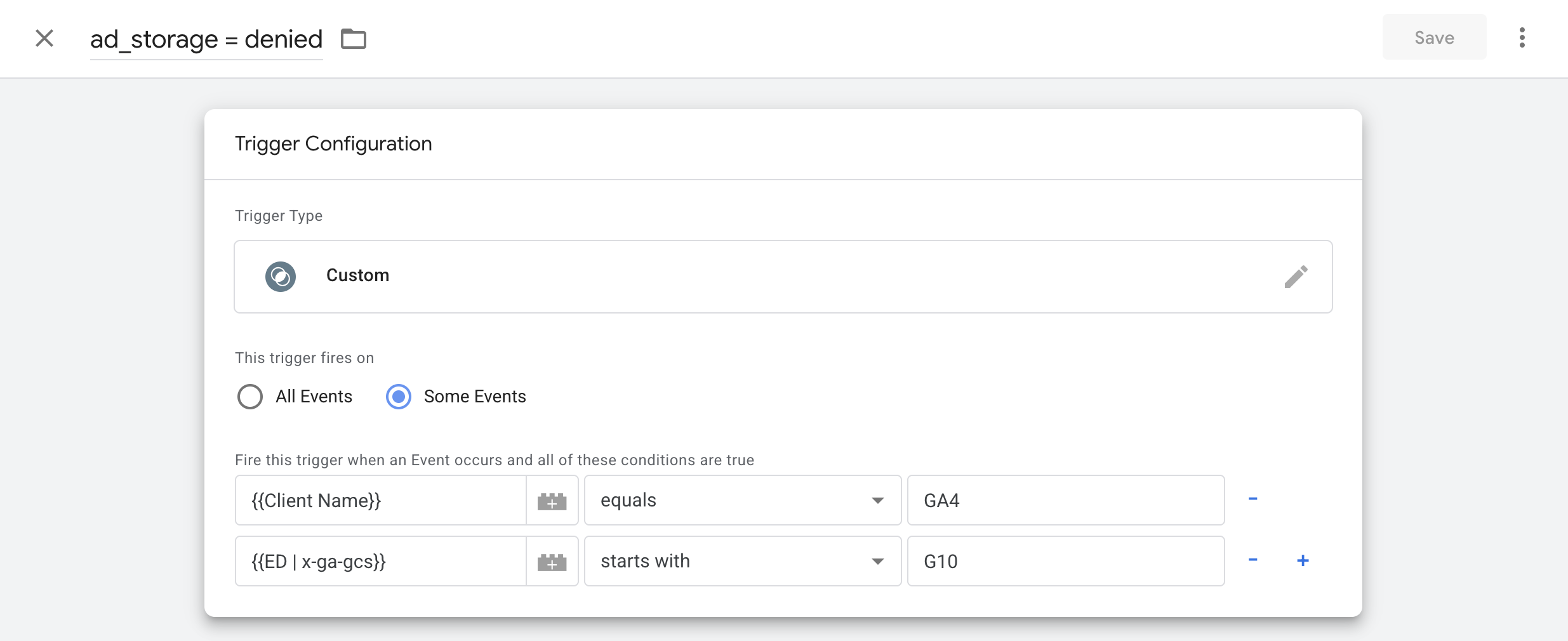Select the All Events radio button
1568x641 pixels.
click(x=250, y=397)
